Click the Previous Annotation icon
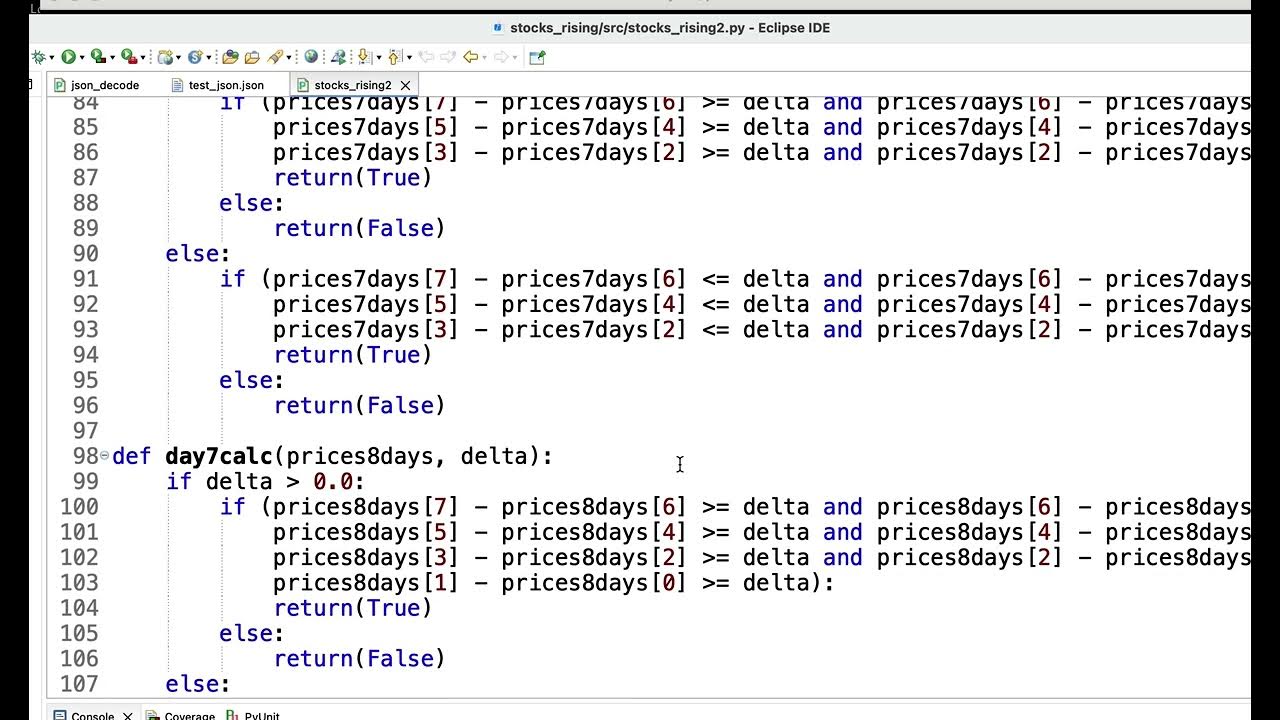The image size is (1280, 720). tap(394, 57)
